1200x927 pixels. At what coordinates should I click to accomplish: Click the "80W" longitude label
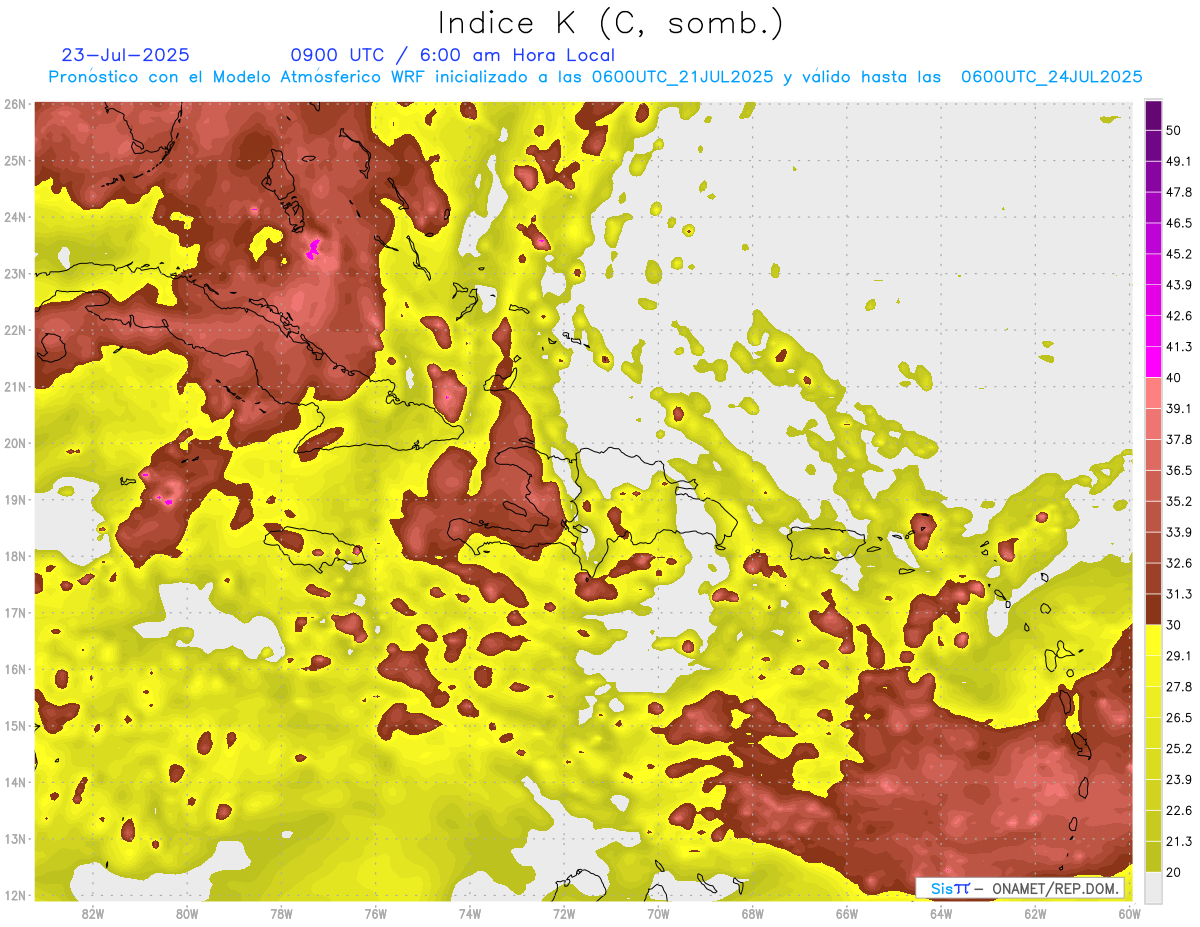tap(187, 914)
